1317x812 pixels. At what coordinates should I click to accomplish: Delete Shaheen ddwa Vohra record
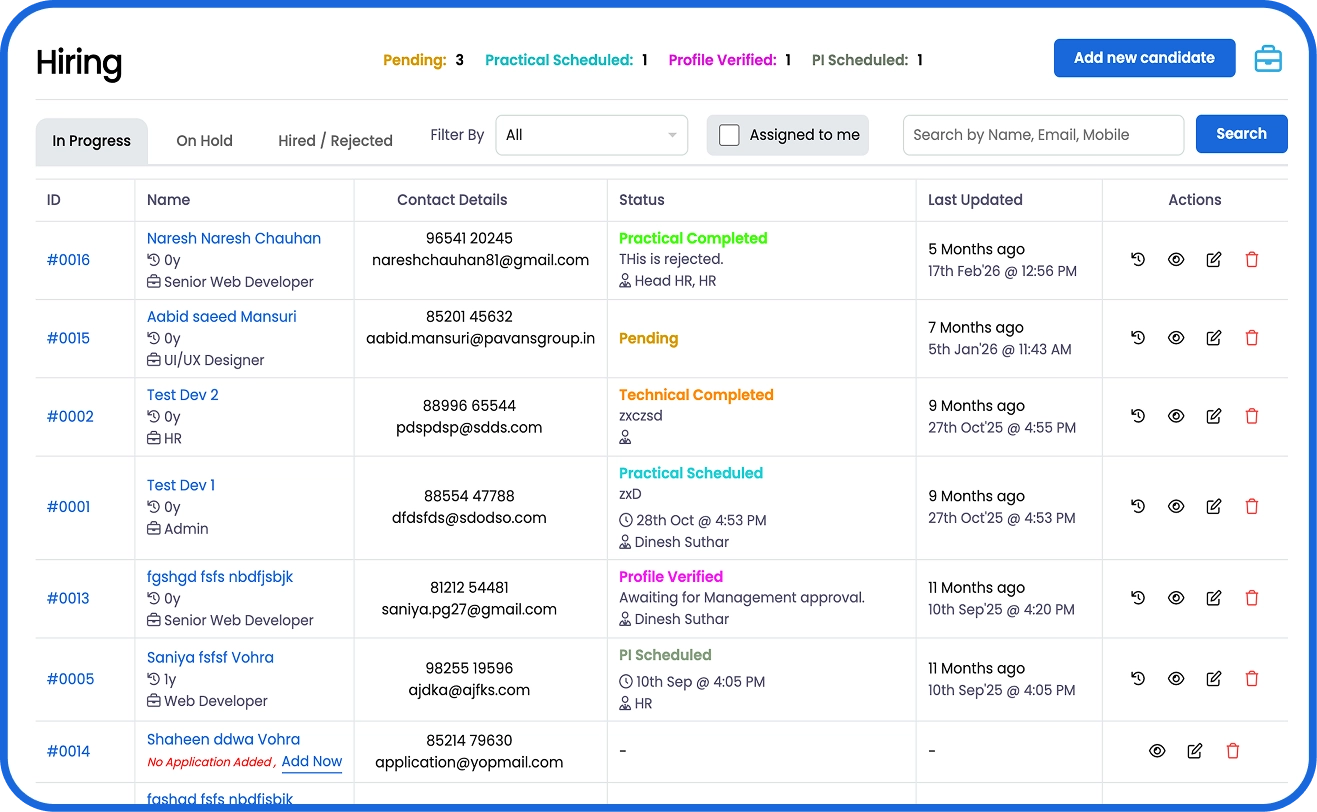tap(1233, 751)
